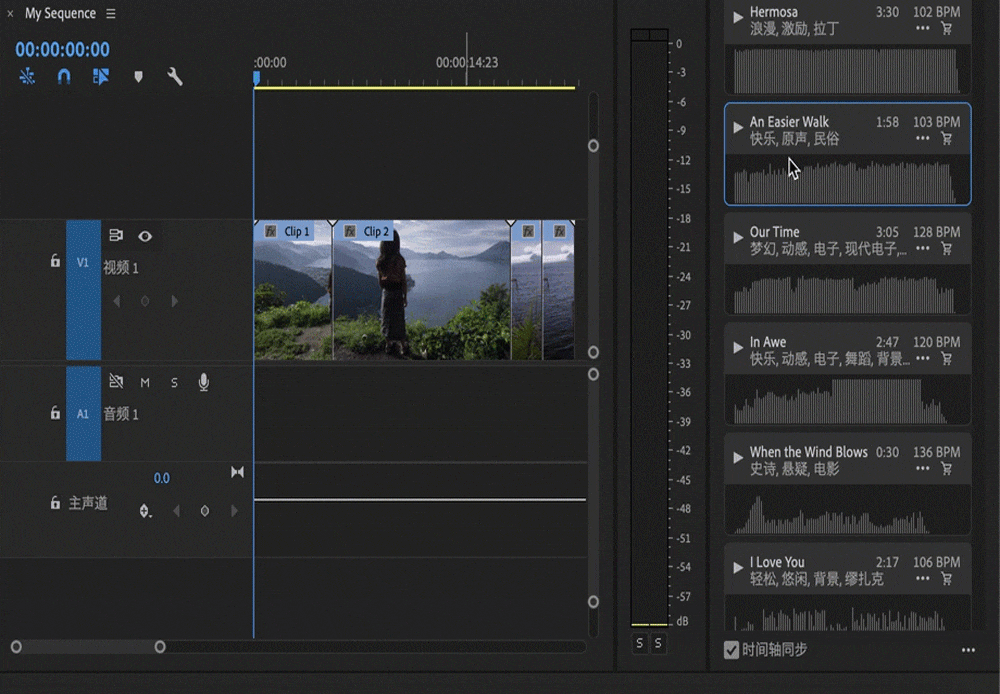Image resolution: width=1000 pixels, height=694 pixels.
Task: Open the ... menu beside Hermosa
Action: (922, 30)
